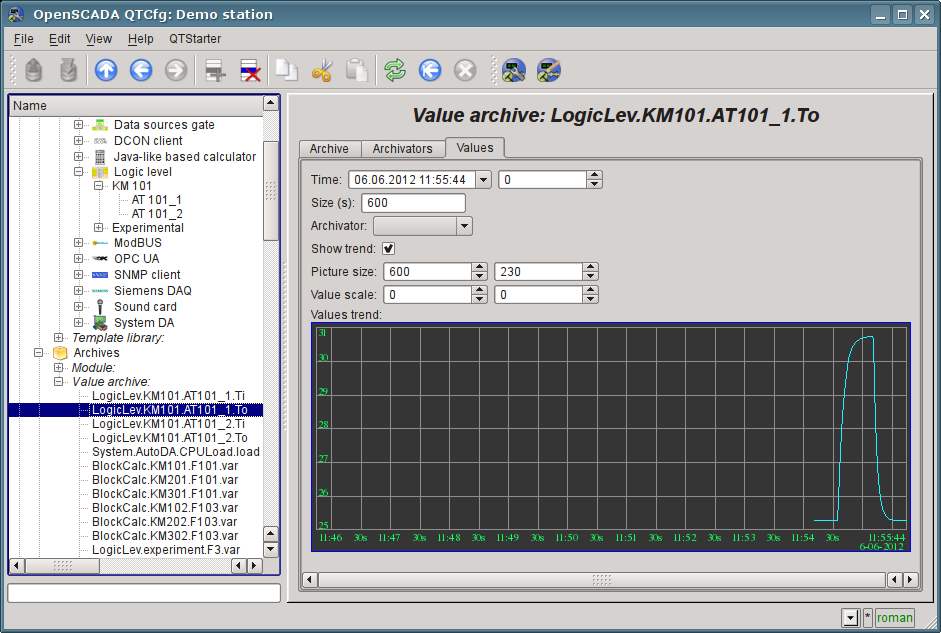This screenshot has height=633, width=941.
Task: Open the File menu
Action: tap(23, 39)
